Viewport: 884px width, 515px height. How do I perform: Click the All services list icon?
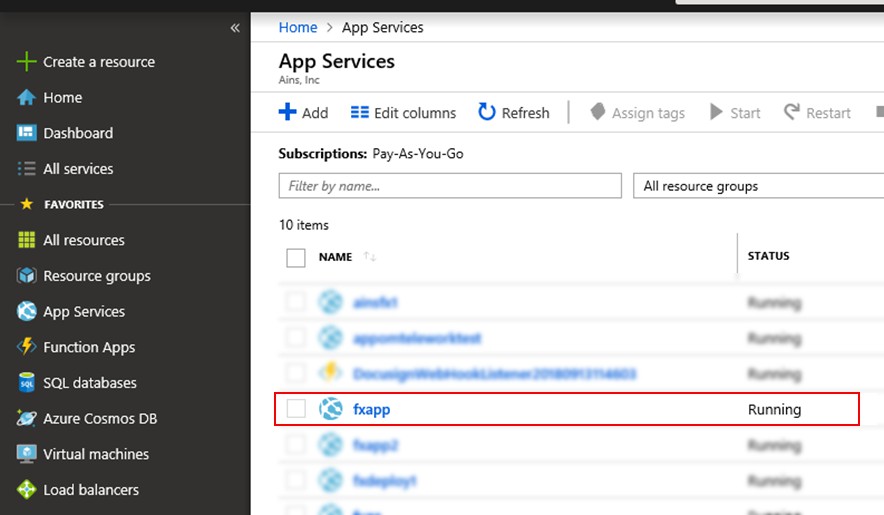click(26, 169)
